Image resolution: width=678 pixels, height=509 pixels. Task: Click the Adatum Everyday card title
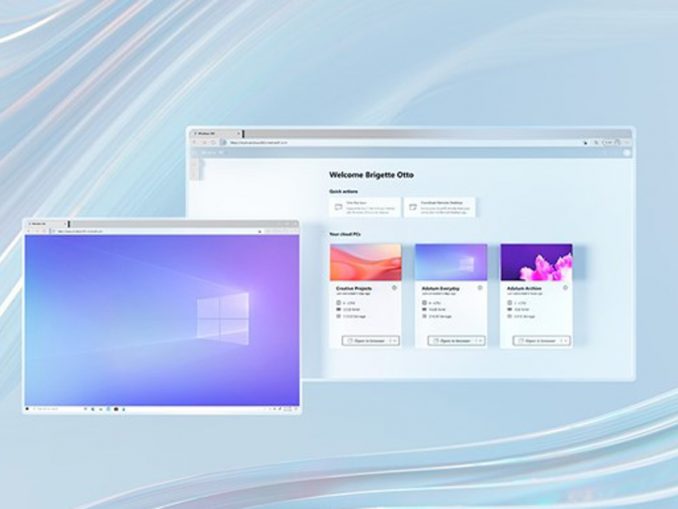(441, 288)
